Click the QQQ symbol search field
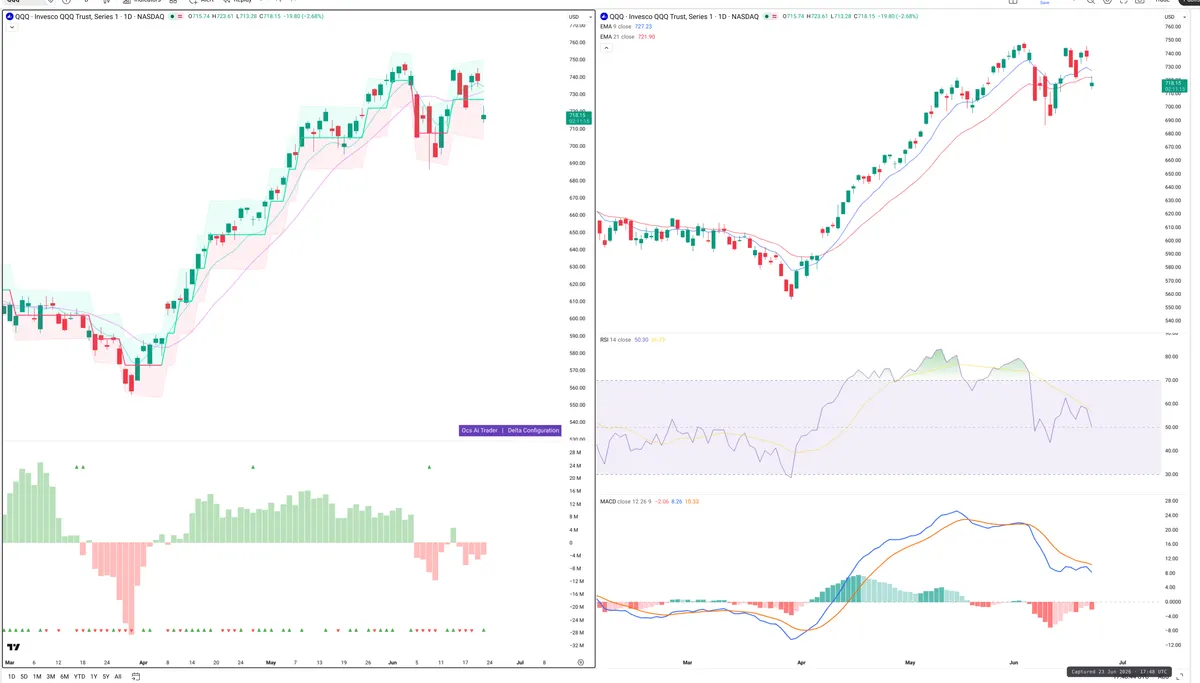1200x683 pixels. coord(27,2)
